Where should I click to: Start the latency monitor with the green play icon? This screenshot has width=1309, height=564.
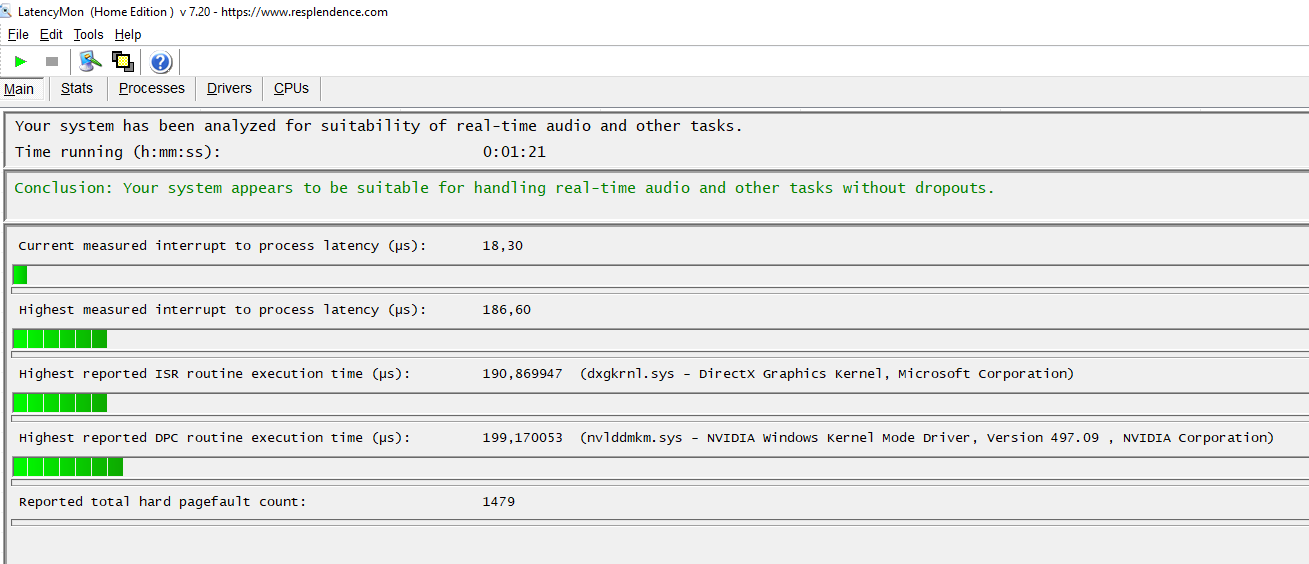tap(20, 62)
